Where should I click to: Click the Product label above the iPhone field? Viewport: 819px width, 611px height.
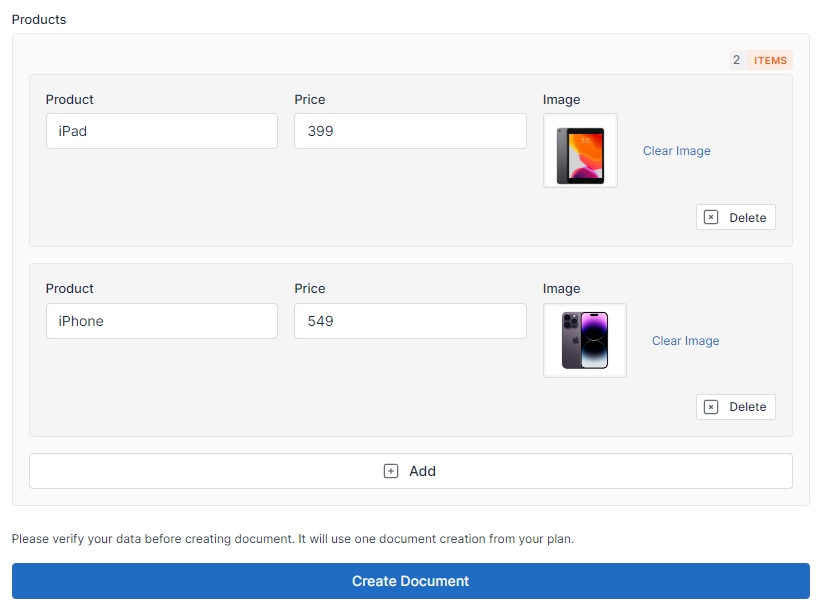pos(70,288)
